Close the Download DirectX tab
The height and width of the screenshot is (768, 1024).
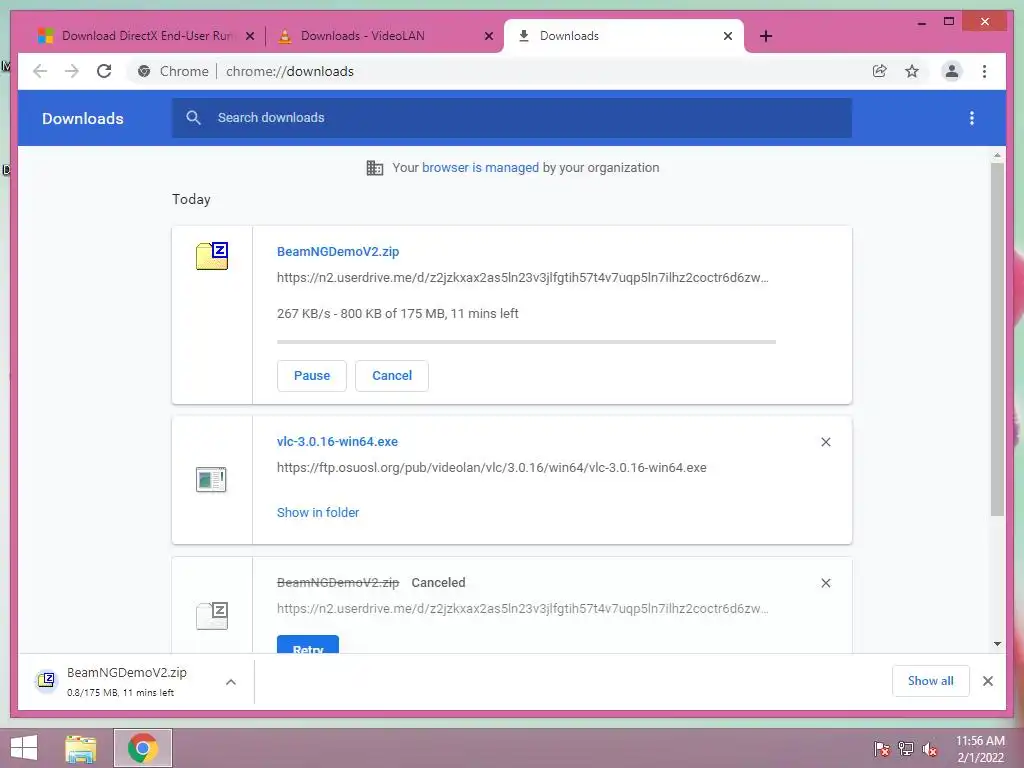point(249,36)
